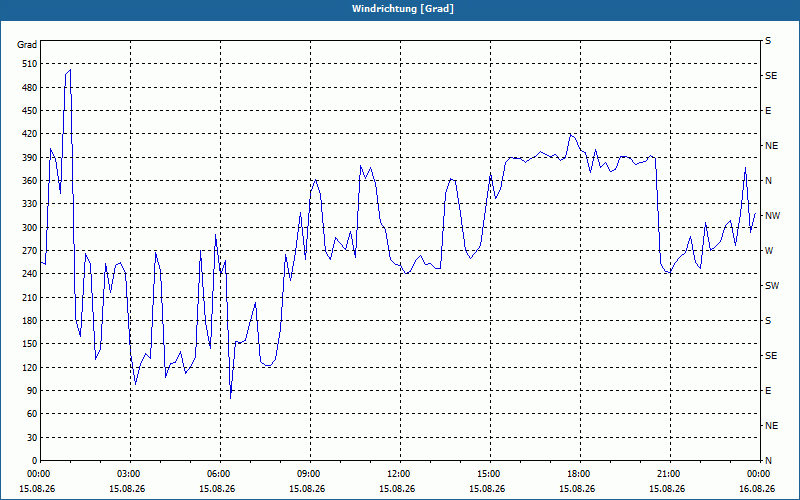Select the 450 axis value
This screenshot has height=500, width=800.
coord(30,111)
